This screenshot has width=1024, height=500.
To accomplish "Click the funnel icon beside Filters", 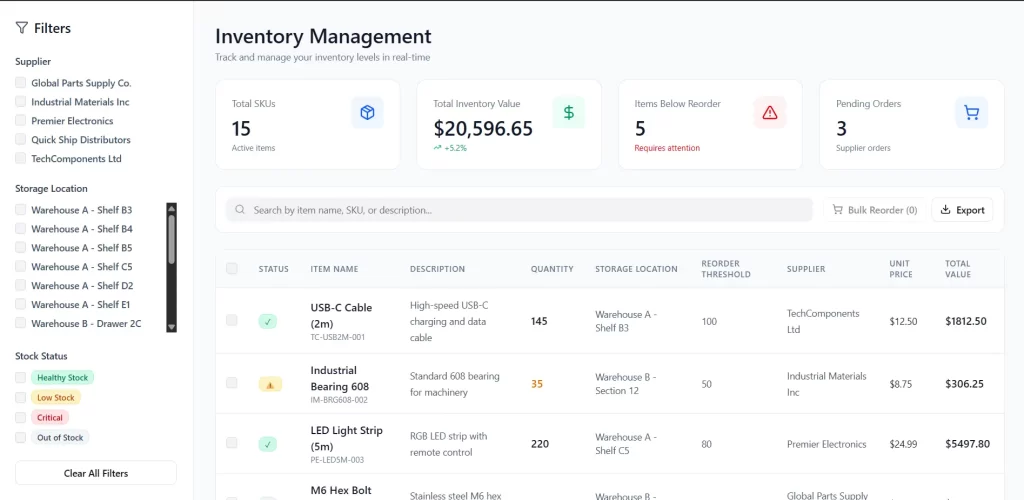I will point(22,29).
